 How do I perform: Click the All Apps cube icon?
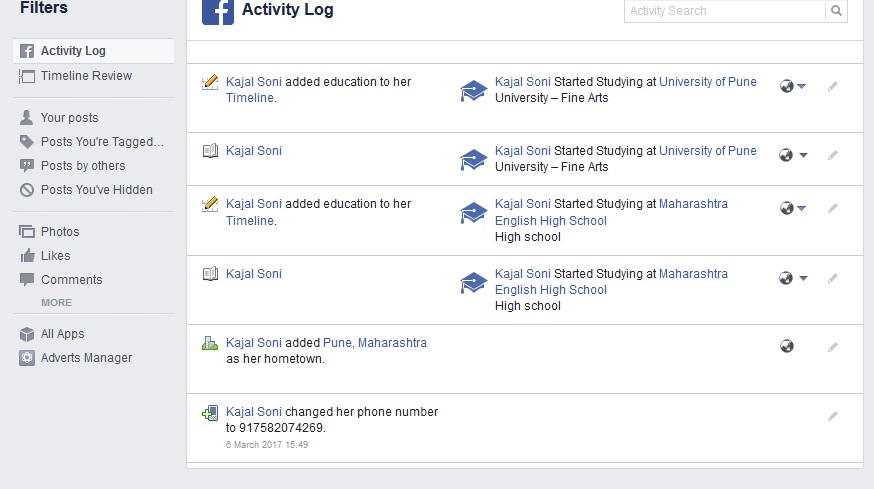tap(27, 333)
